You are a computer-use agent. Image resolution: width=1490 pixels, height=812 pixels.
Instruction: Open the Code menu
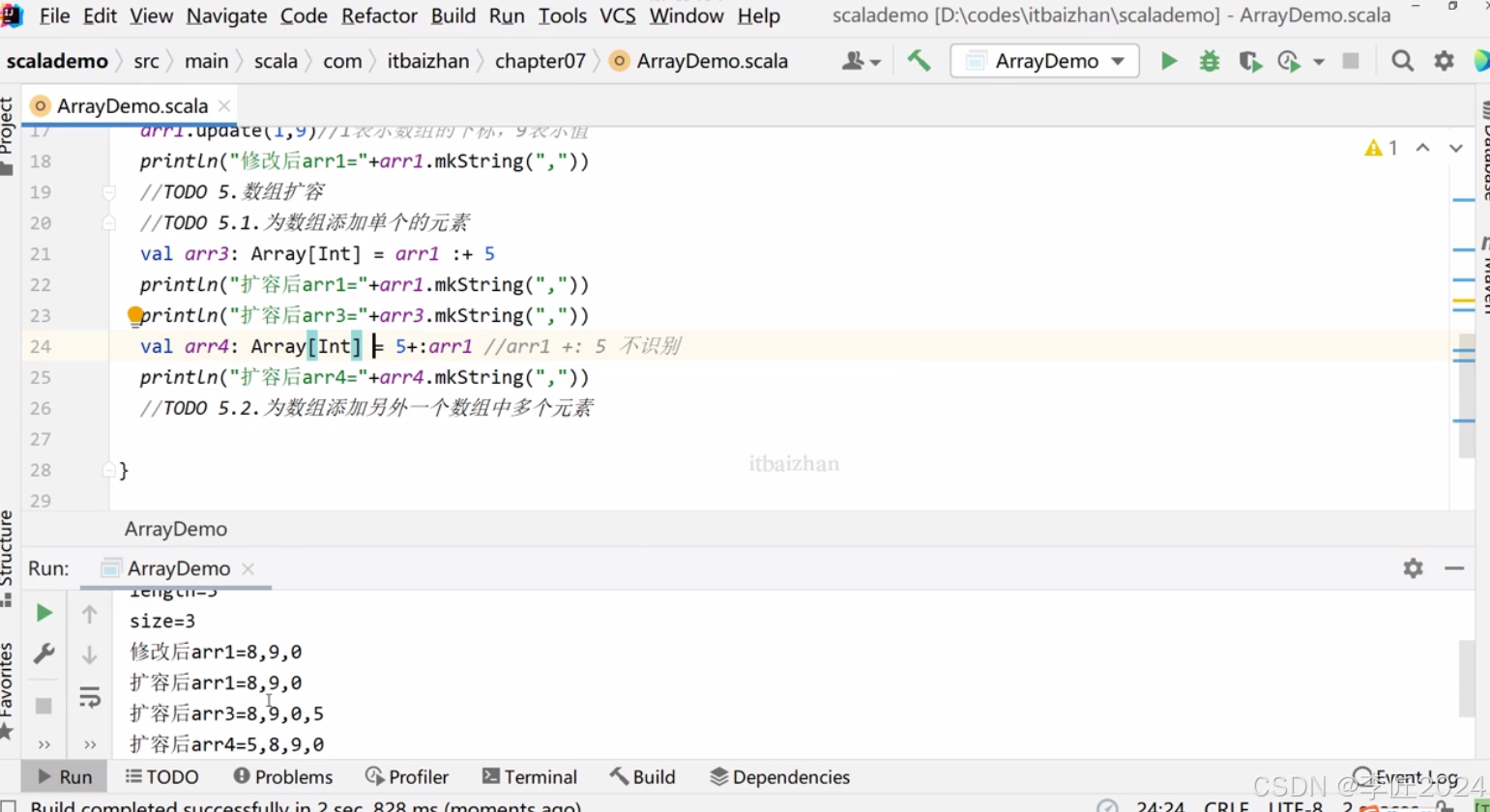tap(304, 15)
